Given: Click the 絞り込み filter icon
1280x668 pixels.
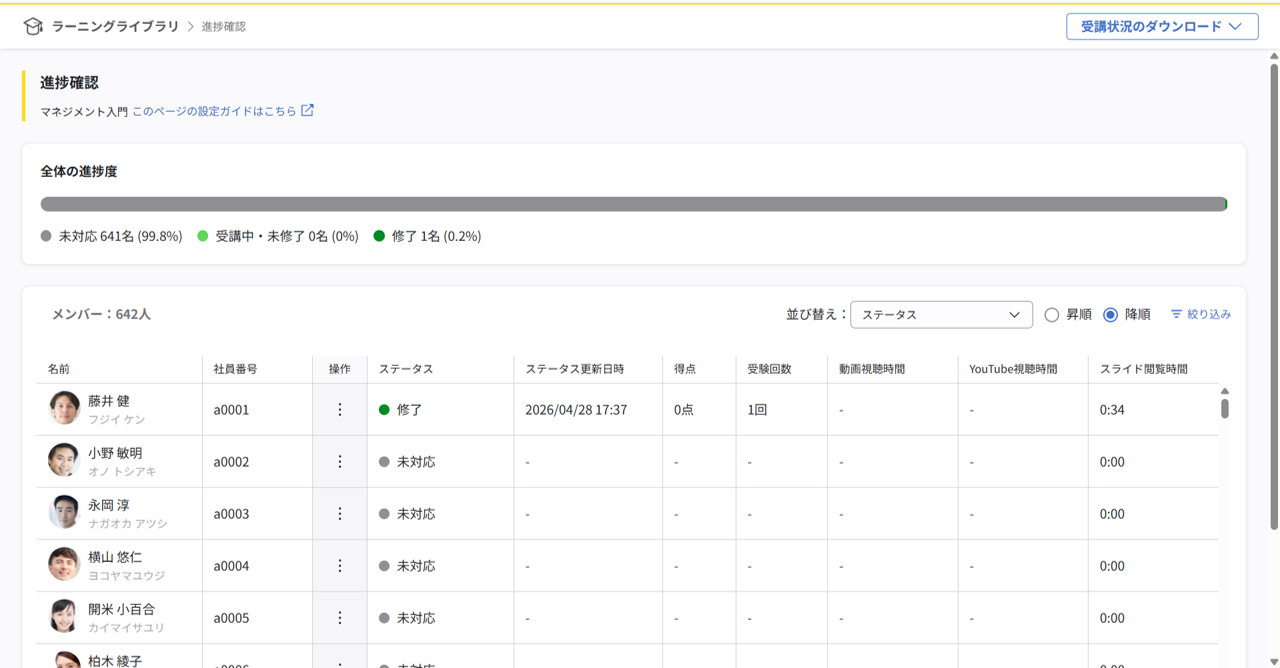Looking at the screenshot, I should [1176, 314].
